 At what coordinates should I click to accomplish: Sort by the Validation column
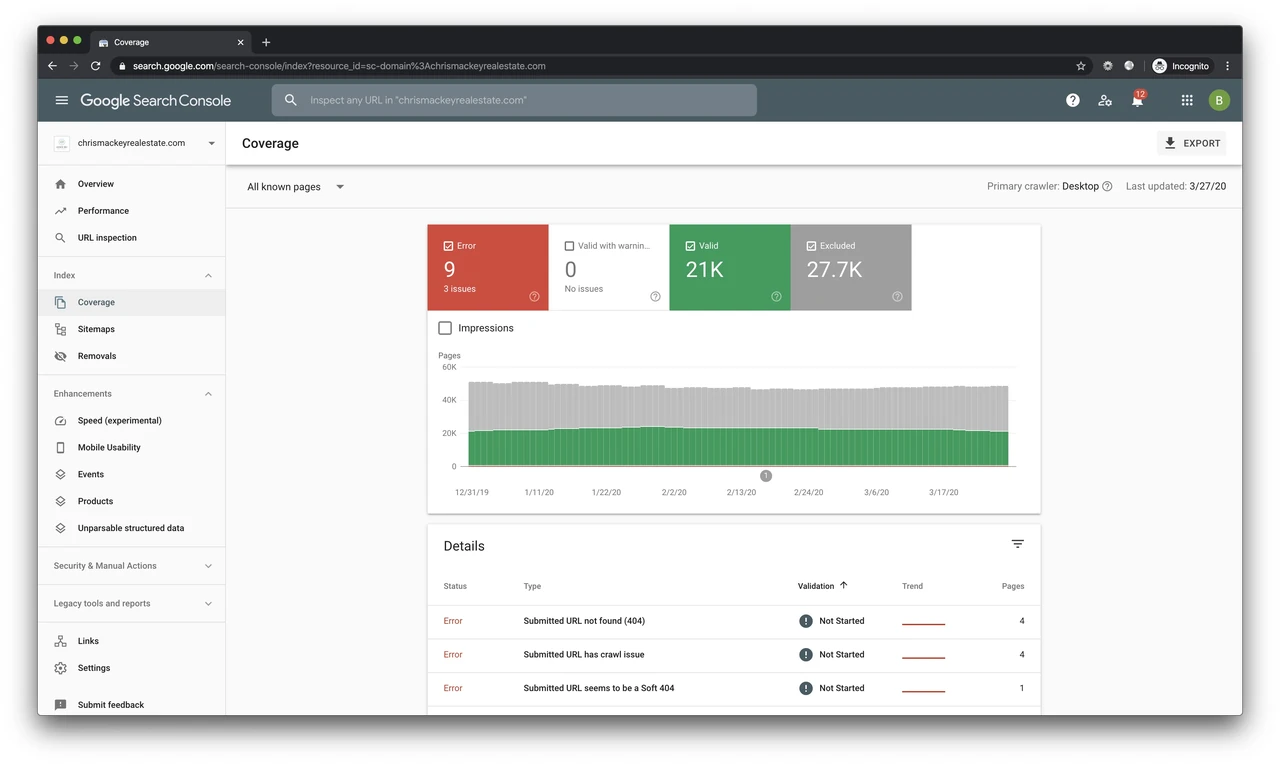point(823,586)
